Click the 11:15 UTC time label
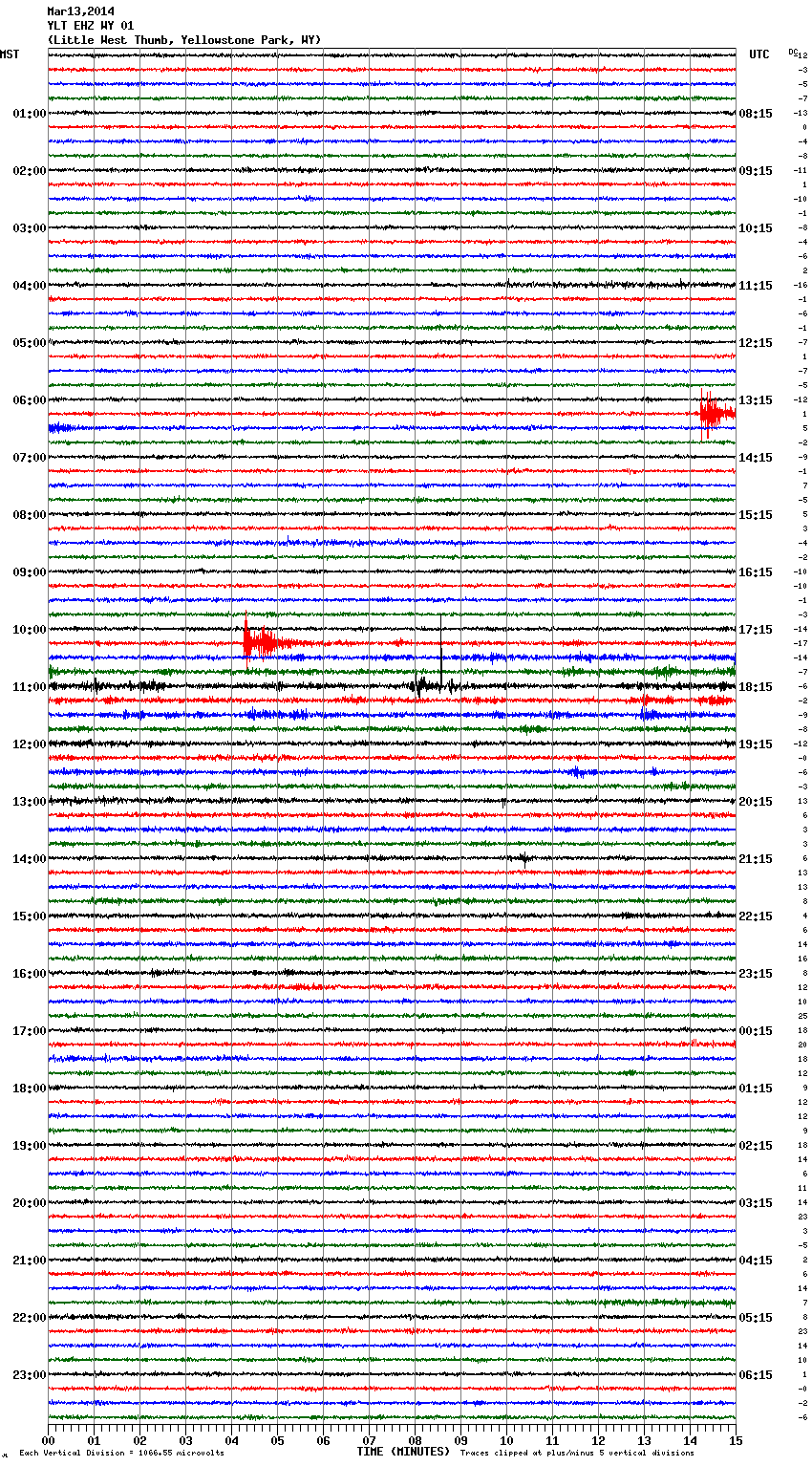The height and width of the screenshot is (1466, 812). 756,286
